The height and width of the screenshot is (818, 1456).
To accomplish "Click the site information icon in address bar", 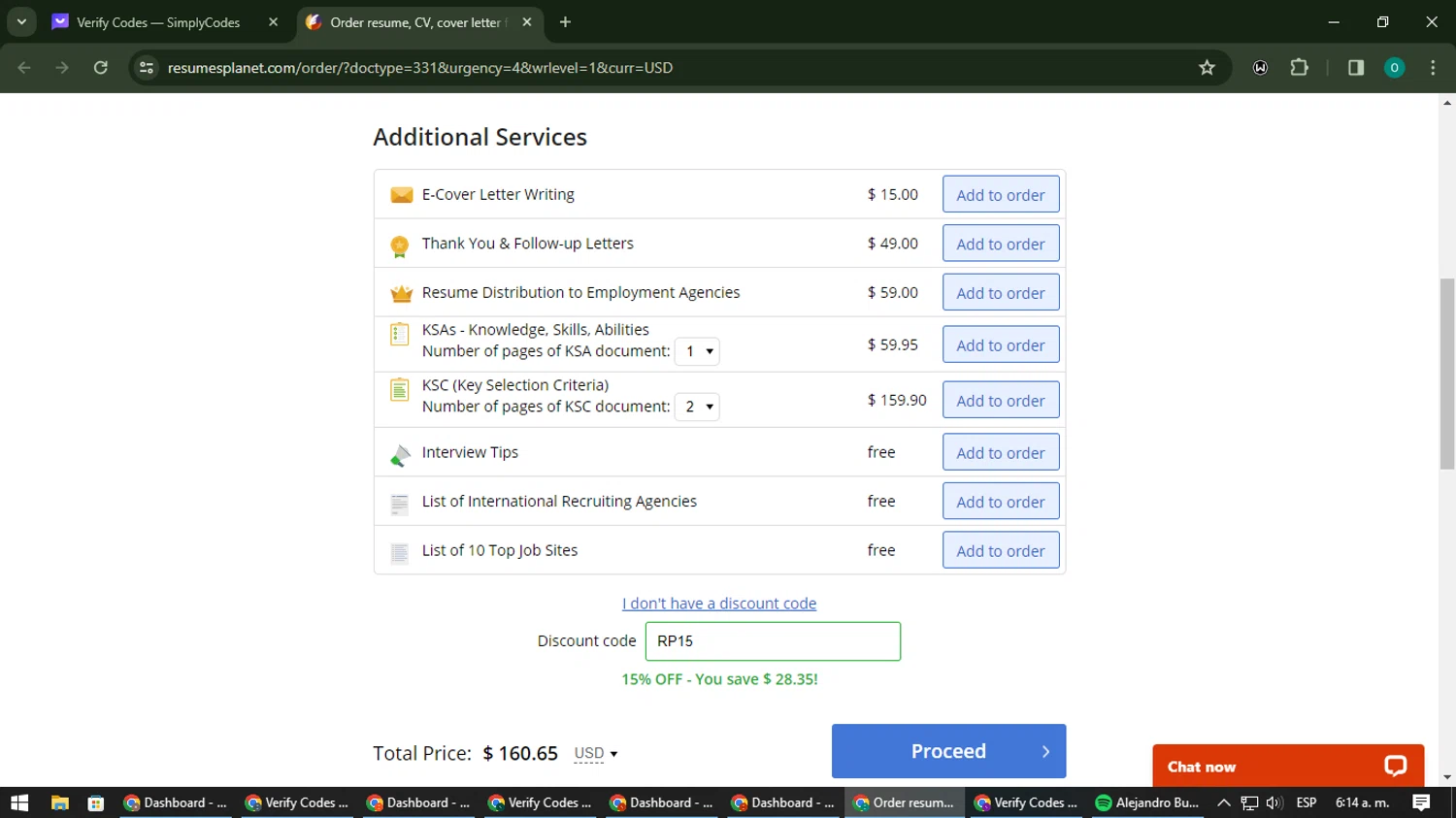I will 147,68.
